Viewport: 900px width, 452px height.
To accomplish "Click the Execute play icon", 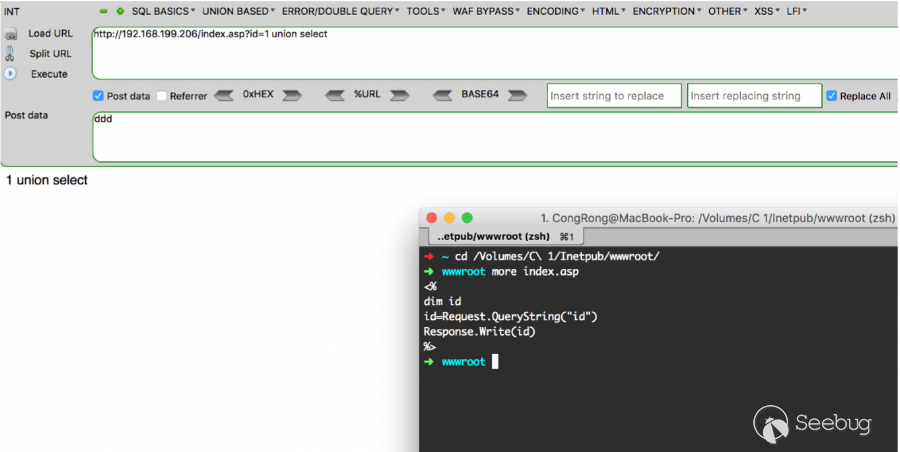I will [10, 74].
